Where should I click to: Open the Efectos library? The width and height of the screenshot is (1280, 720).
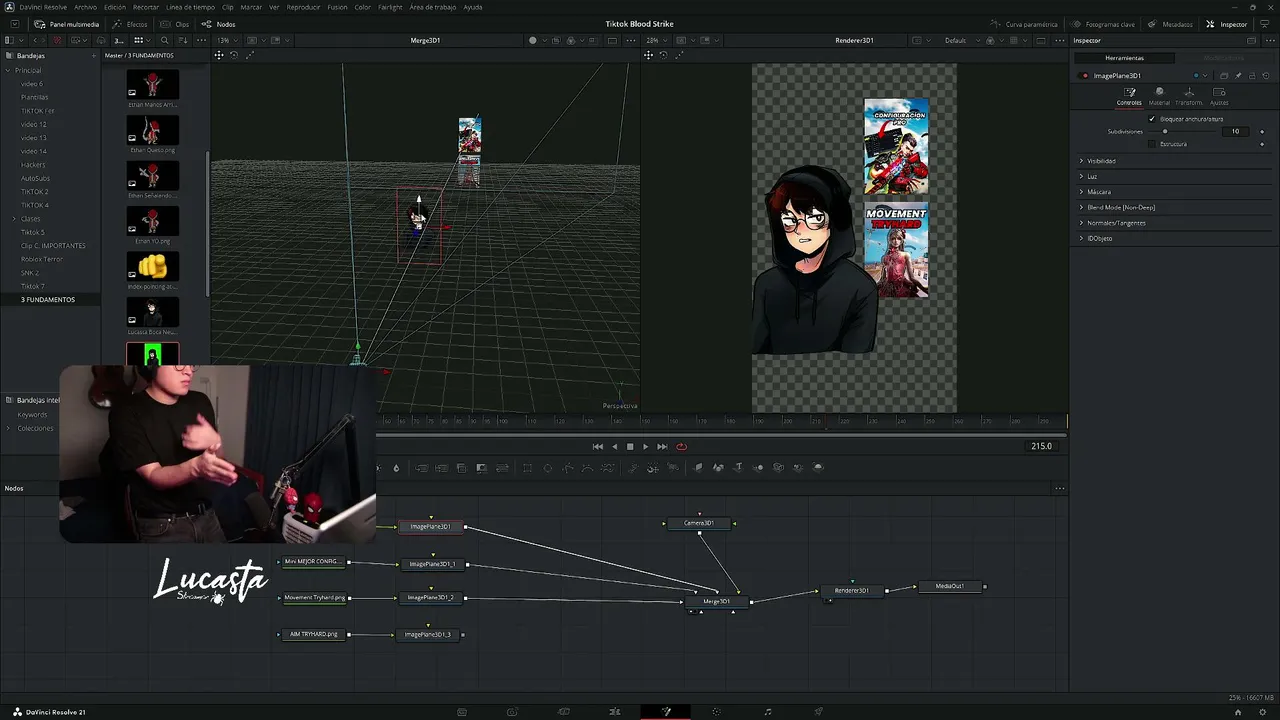tap(130, 24)
